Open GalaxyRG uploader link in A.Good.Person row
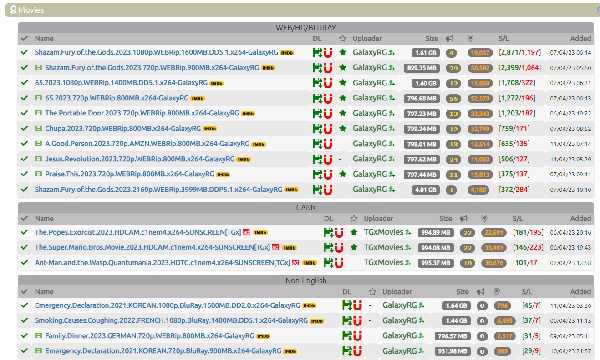This screenshot has height=360, width=600. 370,143
